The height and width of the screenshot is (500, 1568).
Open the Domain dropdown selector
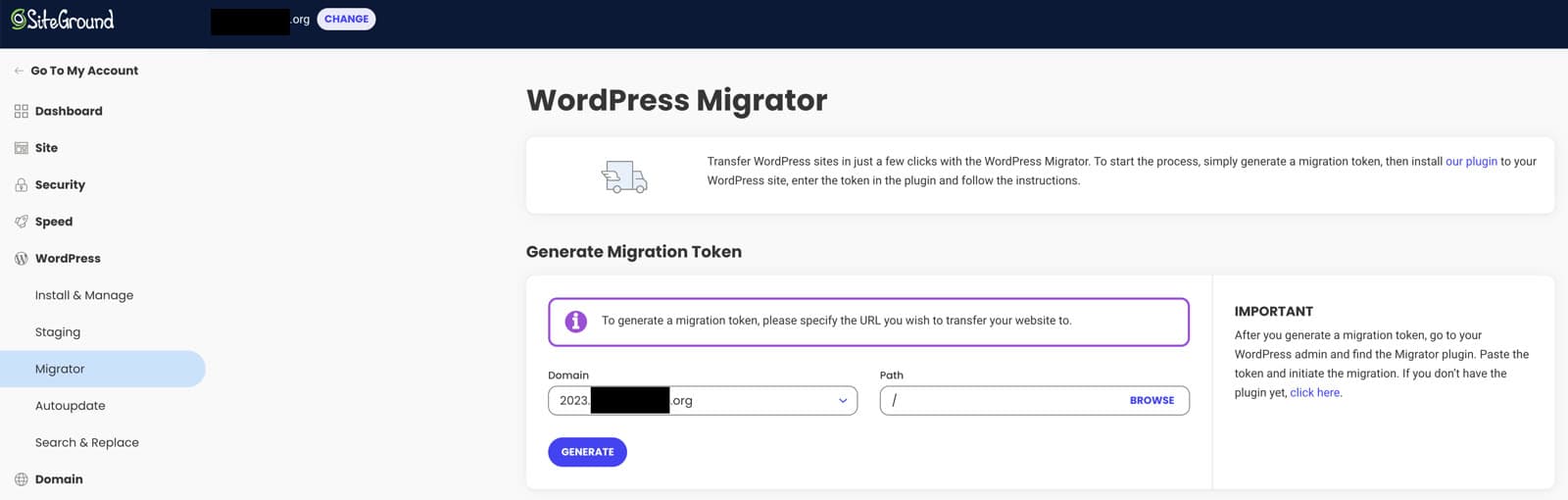tap(703, 400)
